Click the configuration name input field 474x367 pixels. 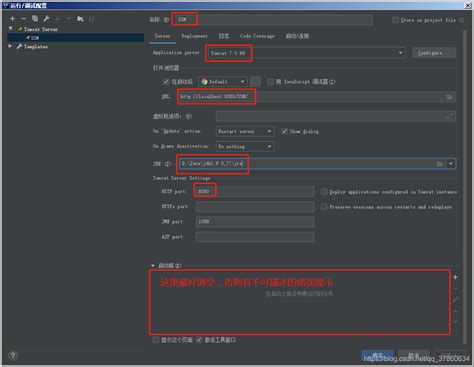[273, 20]
